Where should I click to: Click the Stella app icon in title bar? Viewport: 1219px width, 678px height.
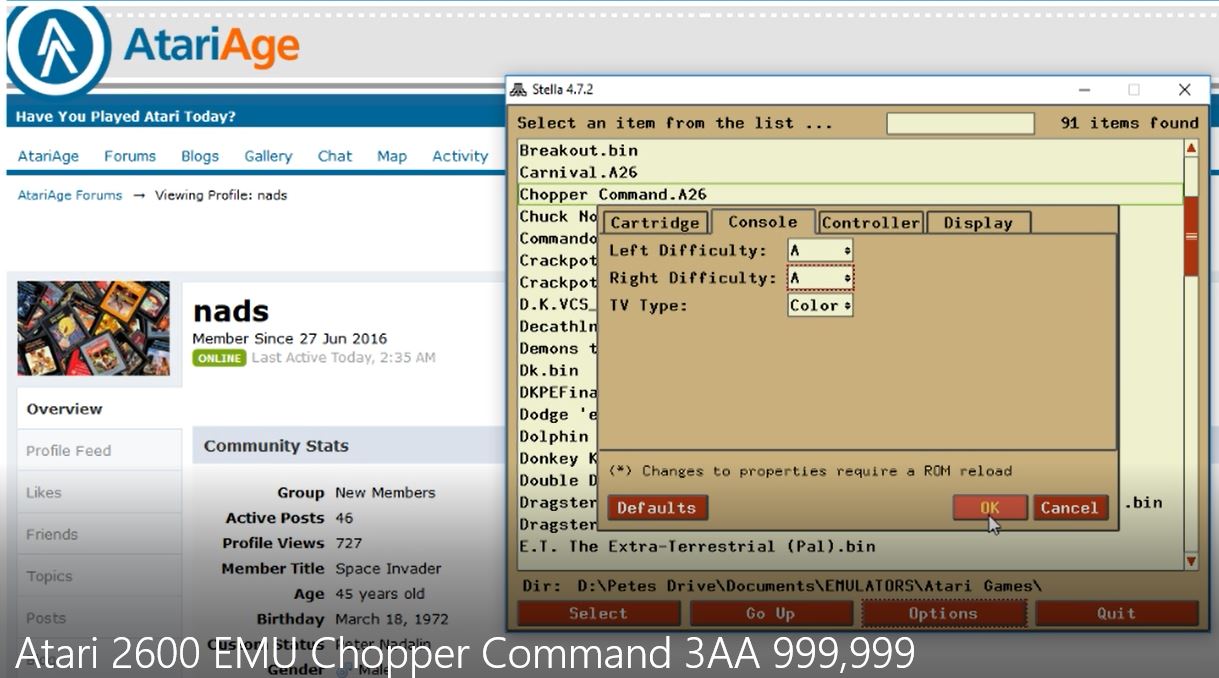[x=518, y=90]
